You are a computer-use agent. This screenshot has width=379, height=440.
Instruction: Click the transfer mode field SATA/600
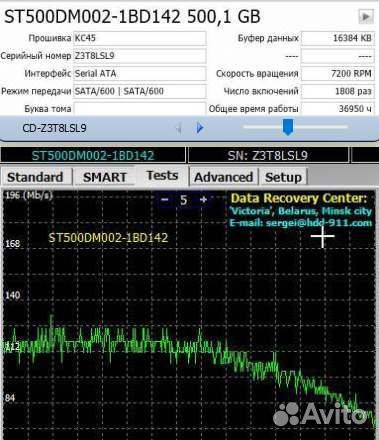click(140, 91)
